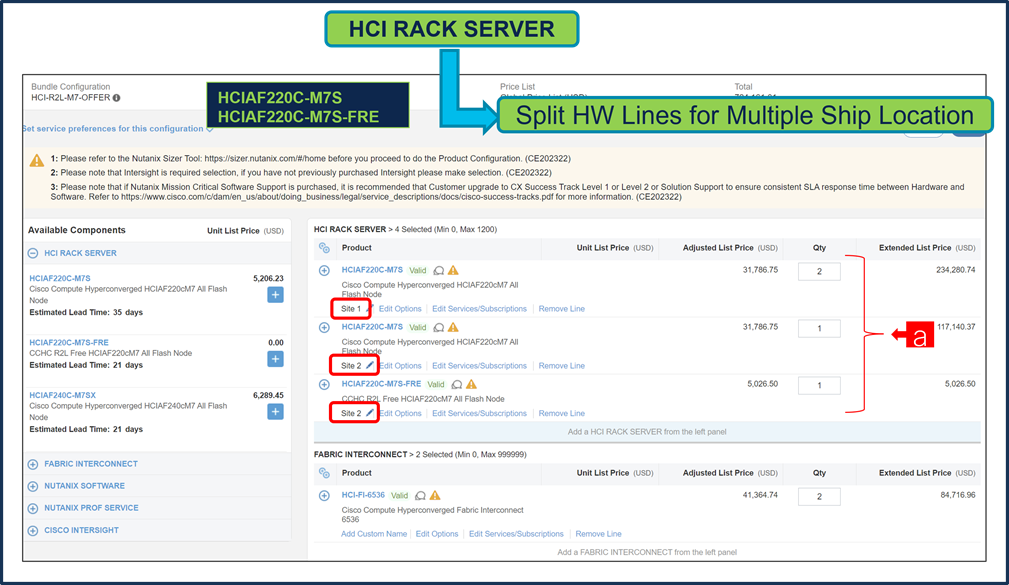Edit Services/Subscriptions for Site 1 HCIAF220C-M7S
The image size is (1009, 585).
pyautogui.click(x=479, y=309)
